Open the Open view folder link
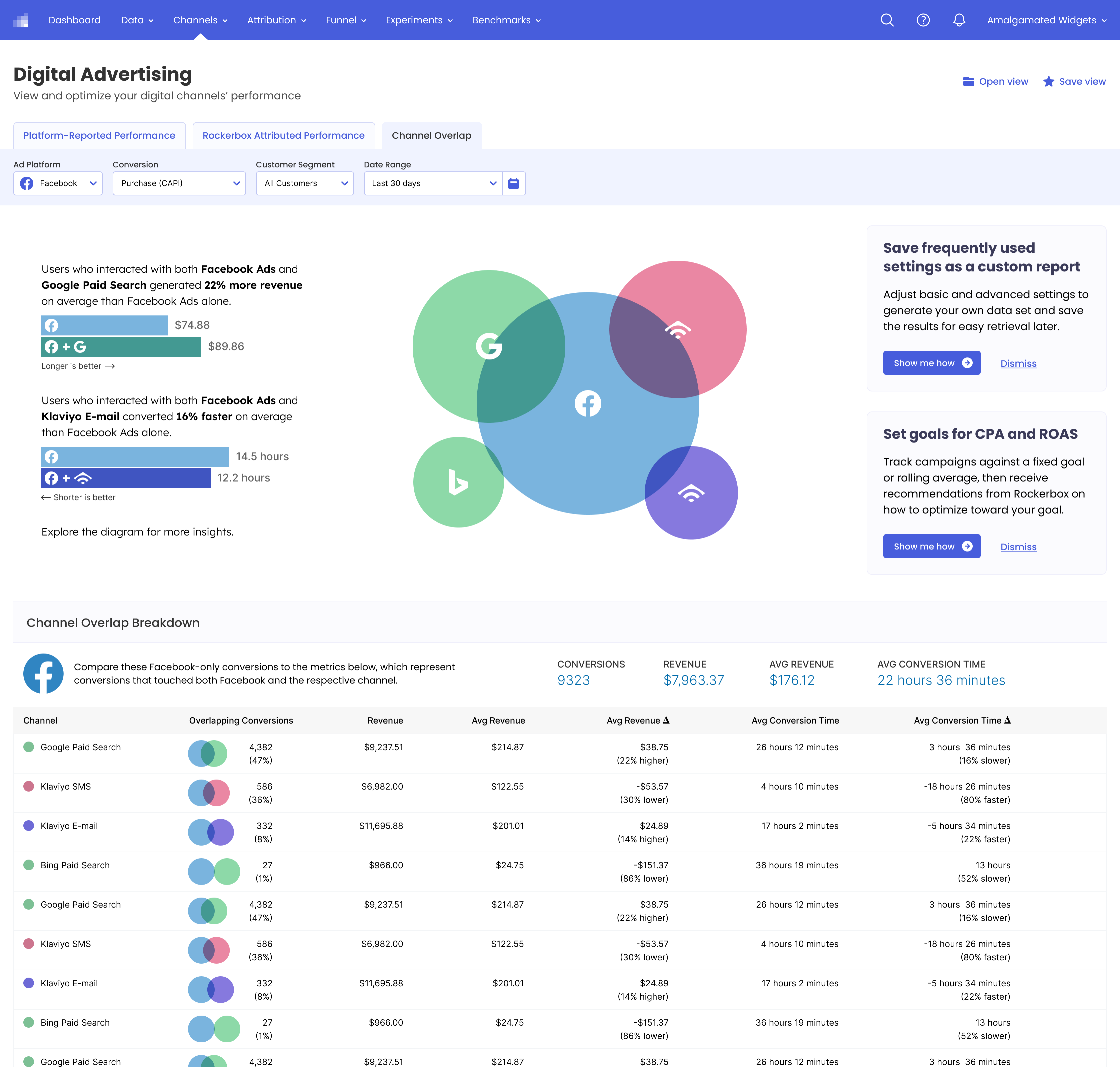 [x=995, y=81]
